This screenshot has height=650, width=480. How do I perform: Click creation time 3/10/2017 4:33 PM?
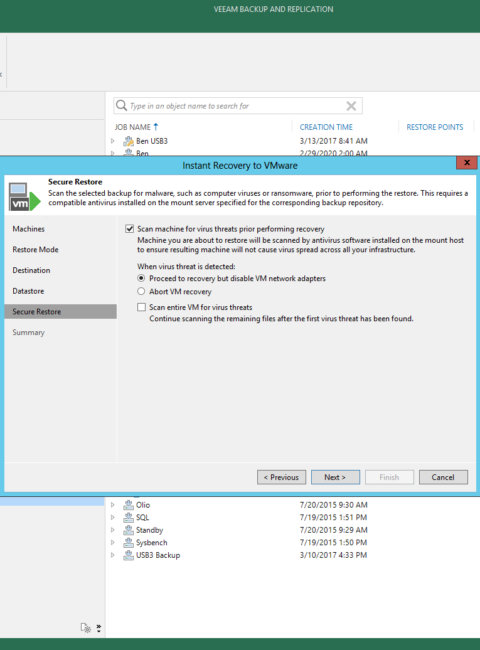click(x=333, y=555)
